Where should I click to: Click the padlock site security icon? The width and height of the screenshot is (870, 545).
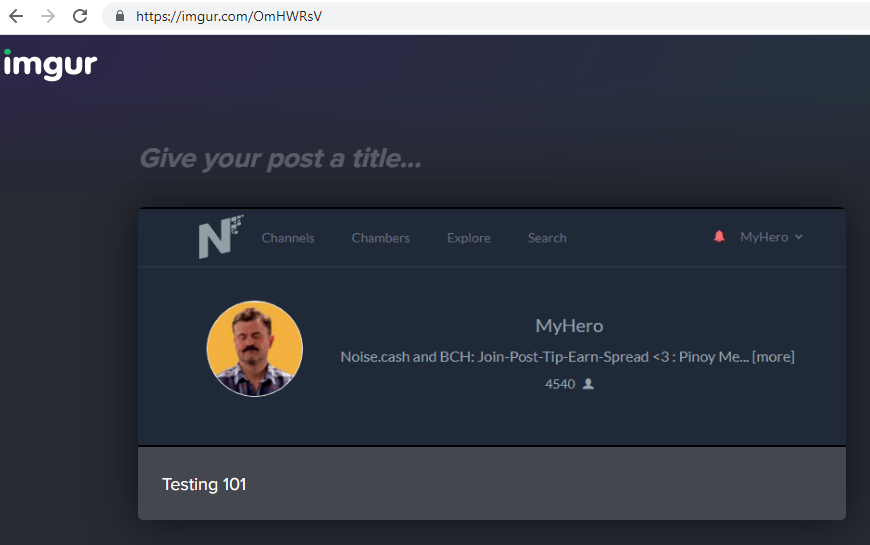coord(120,16)
